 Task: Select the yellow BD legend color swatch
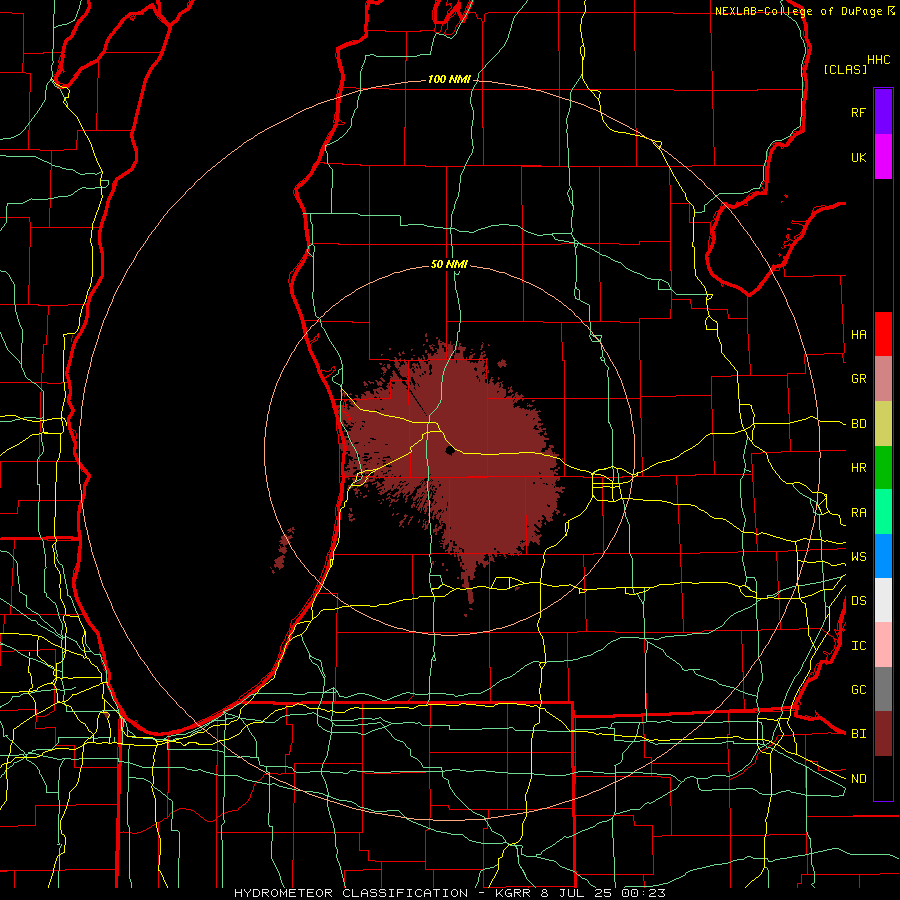[x=883, y=424]
